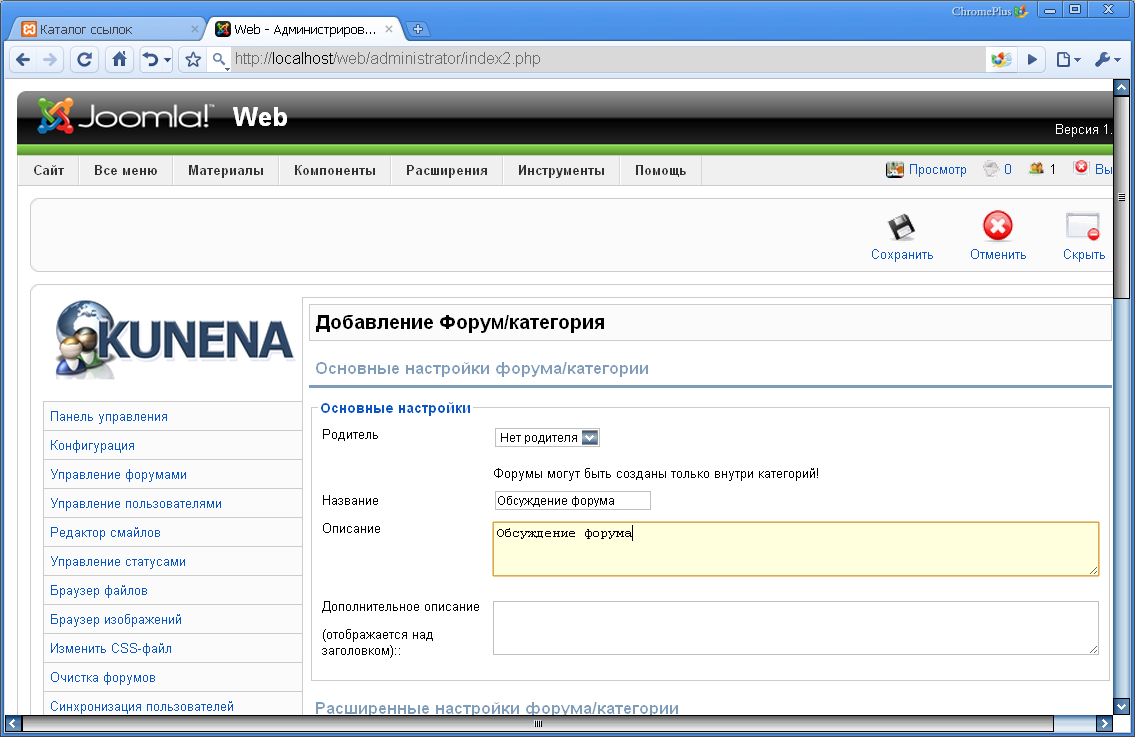Click in the Название input field

point(573,500)
